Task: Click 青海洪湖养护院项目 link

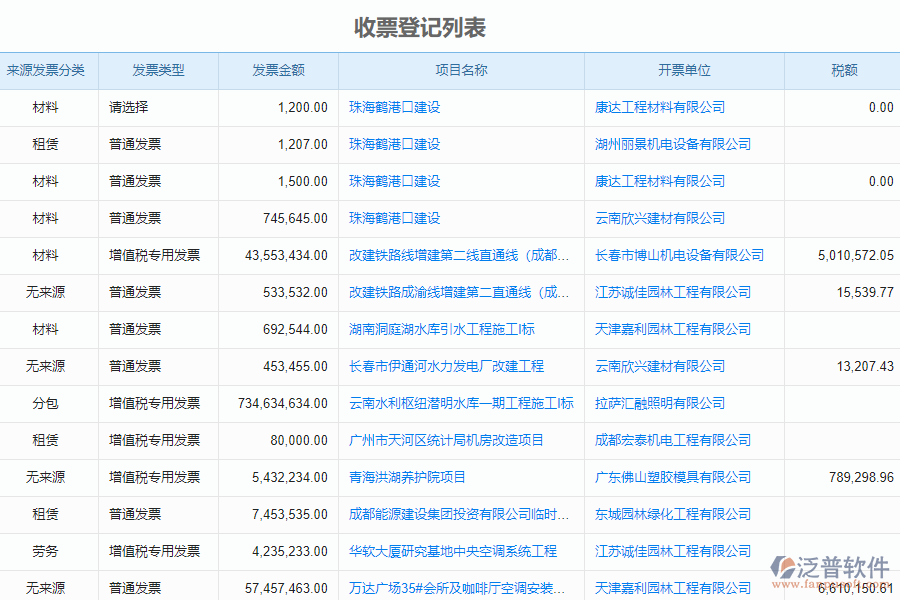Action: click(x=408, y=477)
